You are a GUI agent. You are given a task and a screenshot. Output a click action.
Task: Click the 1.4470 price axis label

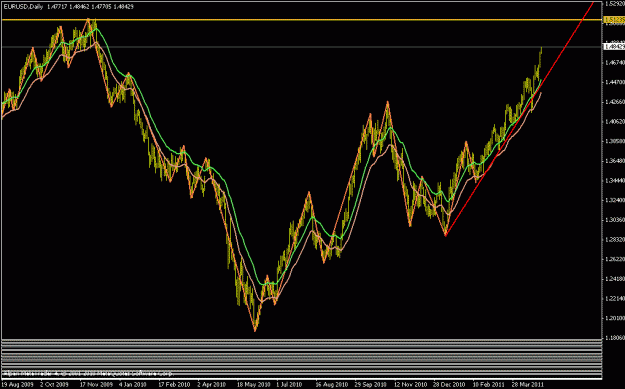tap(615, 82)
